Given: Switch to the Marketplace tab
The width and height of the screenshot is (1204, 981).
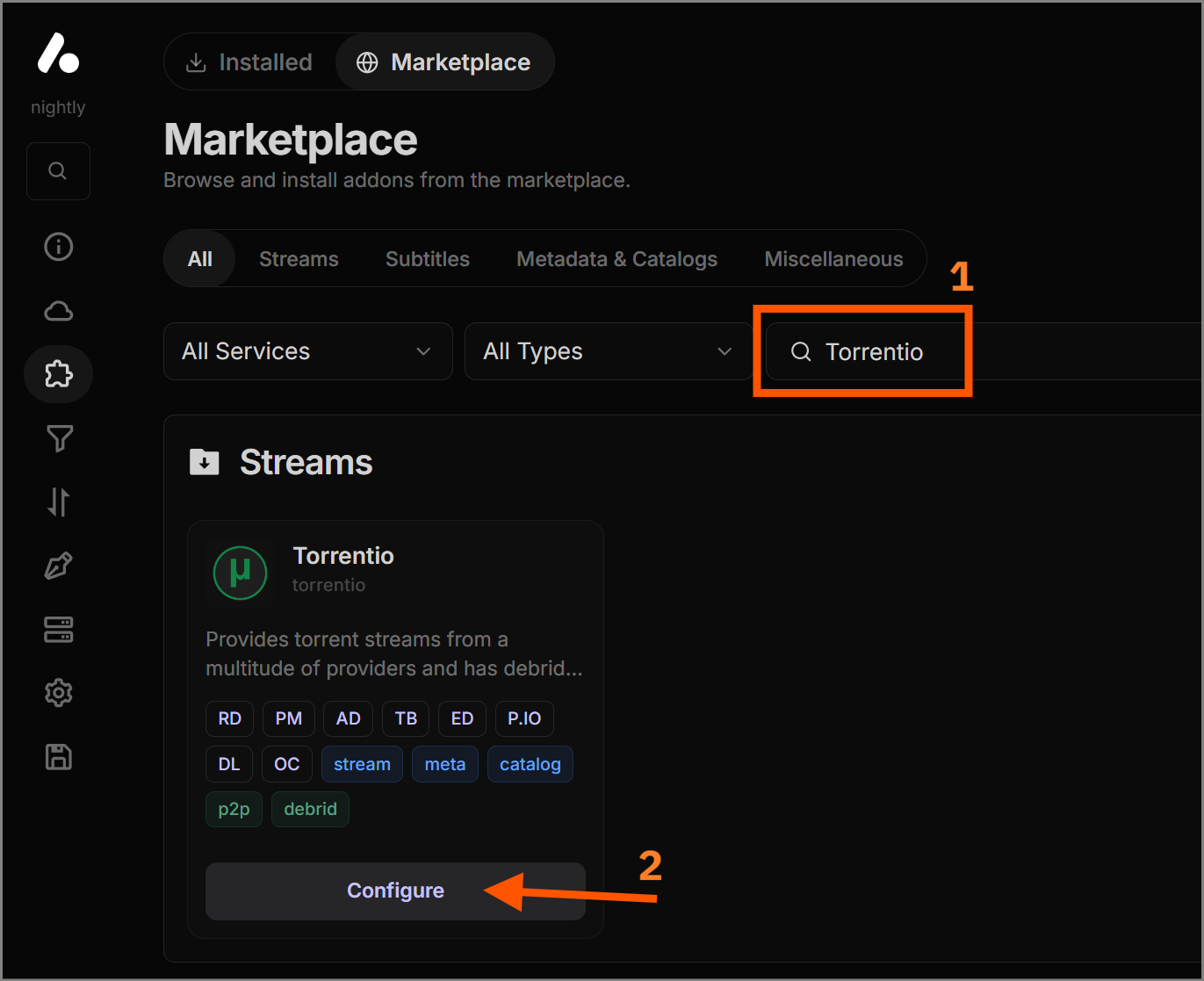Looking at the screenshot, I should 444,62.
